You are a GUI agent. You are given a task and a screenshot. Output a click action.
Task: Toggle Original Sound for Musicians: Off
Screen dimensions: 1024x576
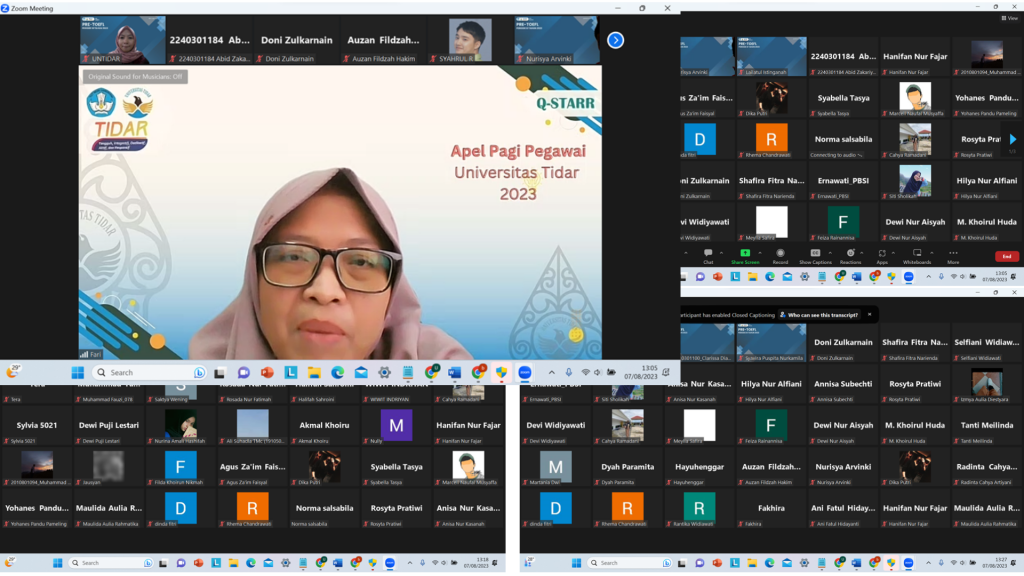click(x=135, y=76)
